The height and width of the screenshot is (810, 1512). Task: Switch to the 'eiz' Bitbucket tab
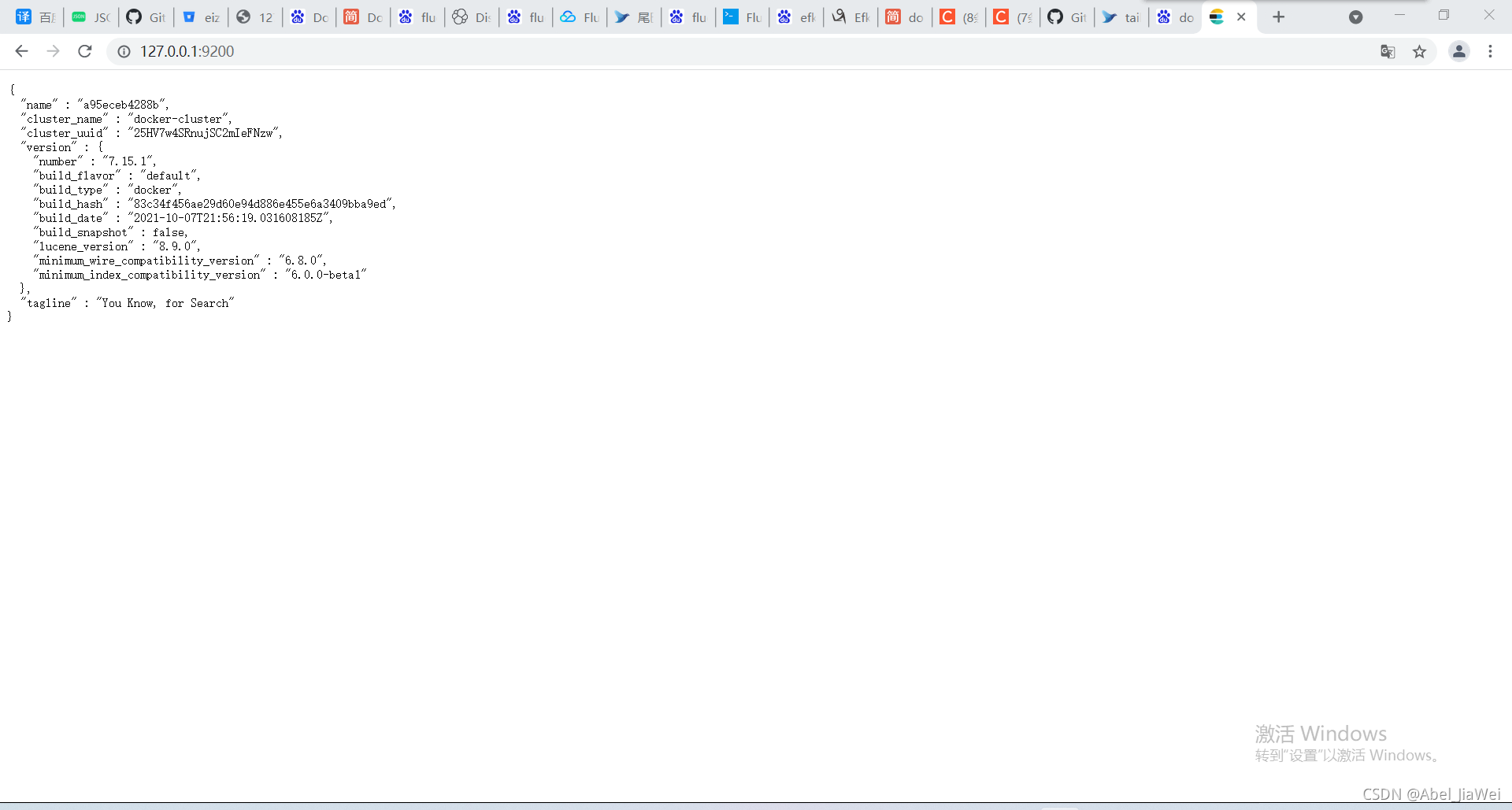click(x=200, y=17)
